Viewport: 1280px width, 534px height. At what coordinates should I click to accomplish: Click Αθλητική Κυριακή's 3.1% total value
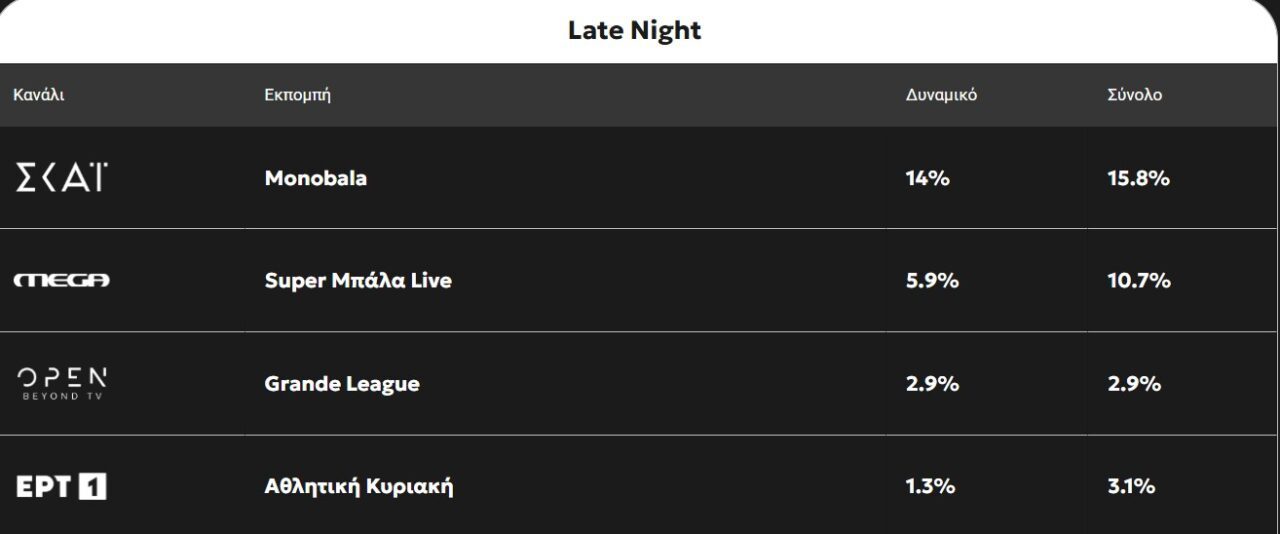click(1131, 487)
